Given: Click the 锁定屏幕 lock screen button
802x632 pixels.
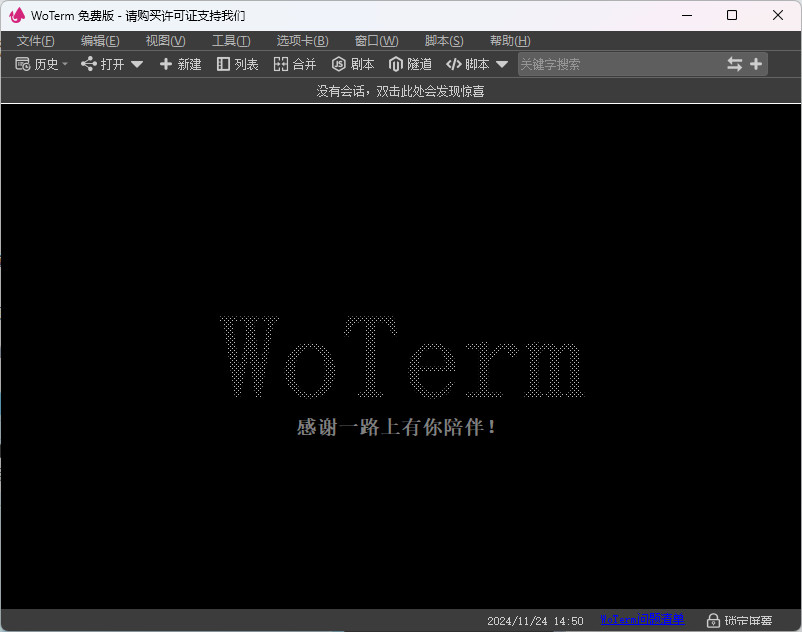Looking at the screenshot, I should [740, 620].
